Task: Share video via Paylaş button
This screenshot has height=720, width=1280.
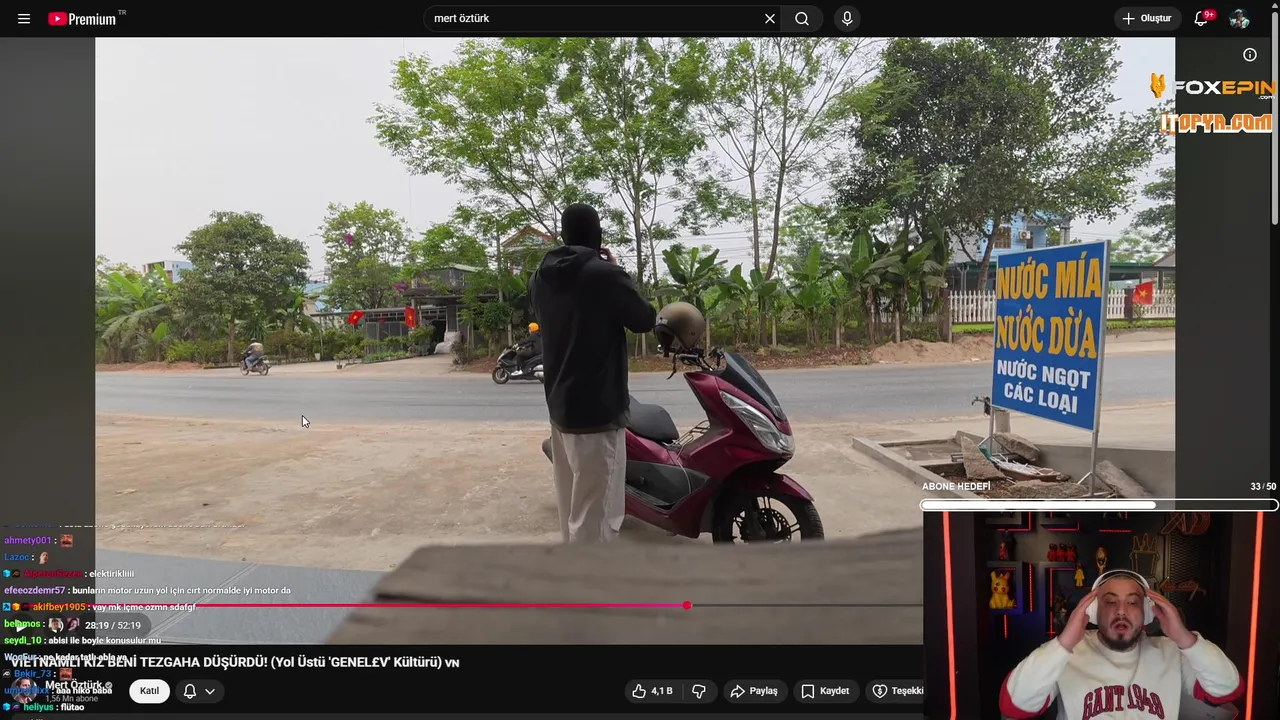Action: (x=754, y=691)
